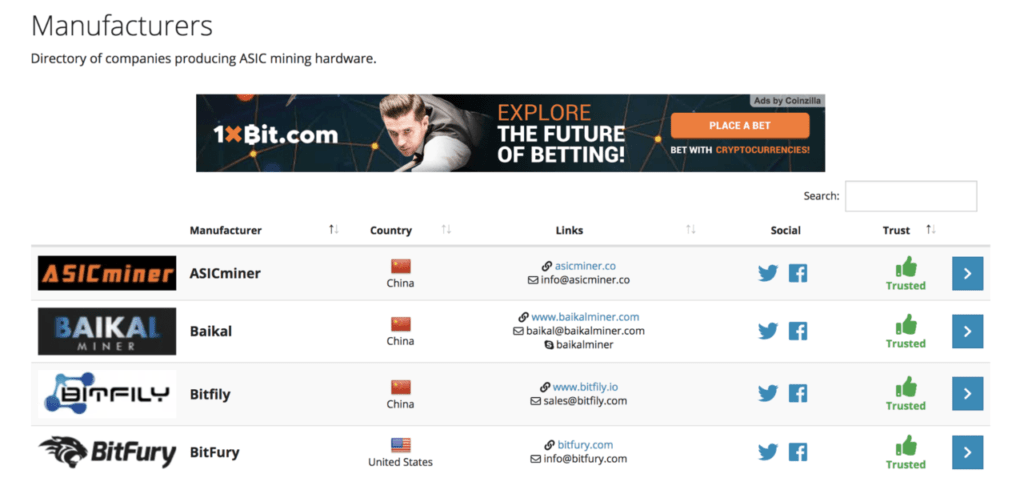Click the ASICminer Trusted thumbs-up icon
Image resolution: width=1024 pixels, height=478 pixels.
(x=906, y=266)
